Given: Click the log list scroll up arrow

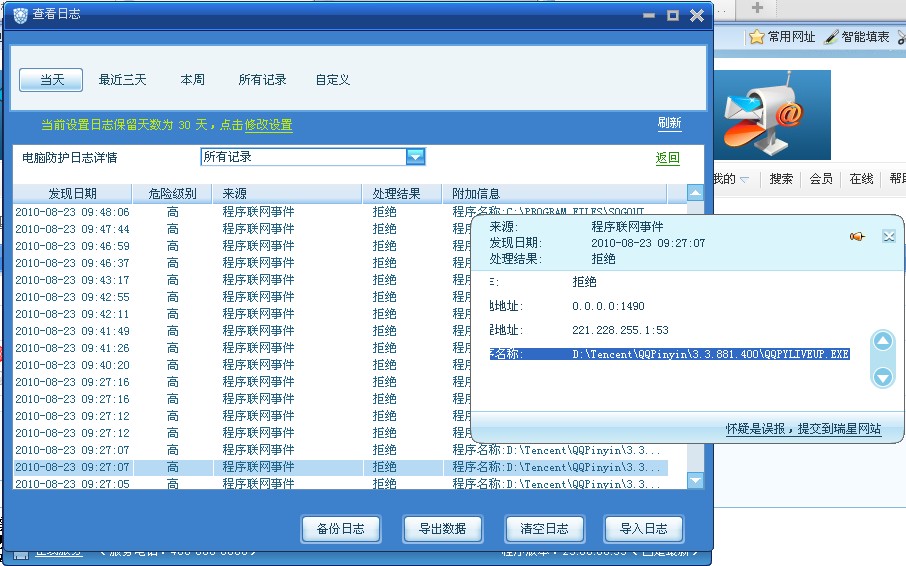Looking at the screenshot, I should 695,193.
